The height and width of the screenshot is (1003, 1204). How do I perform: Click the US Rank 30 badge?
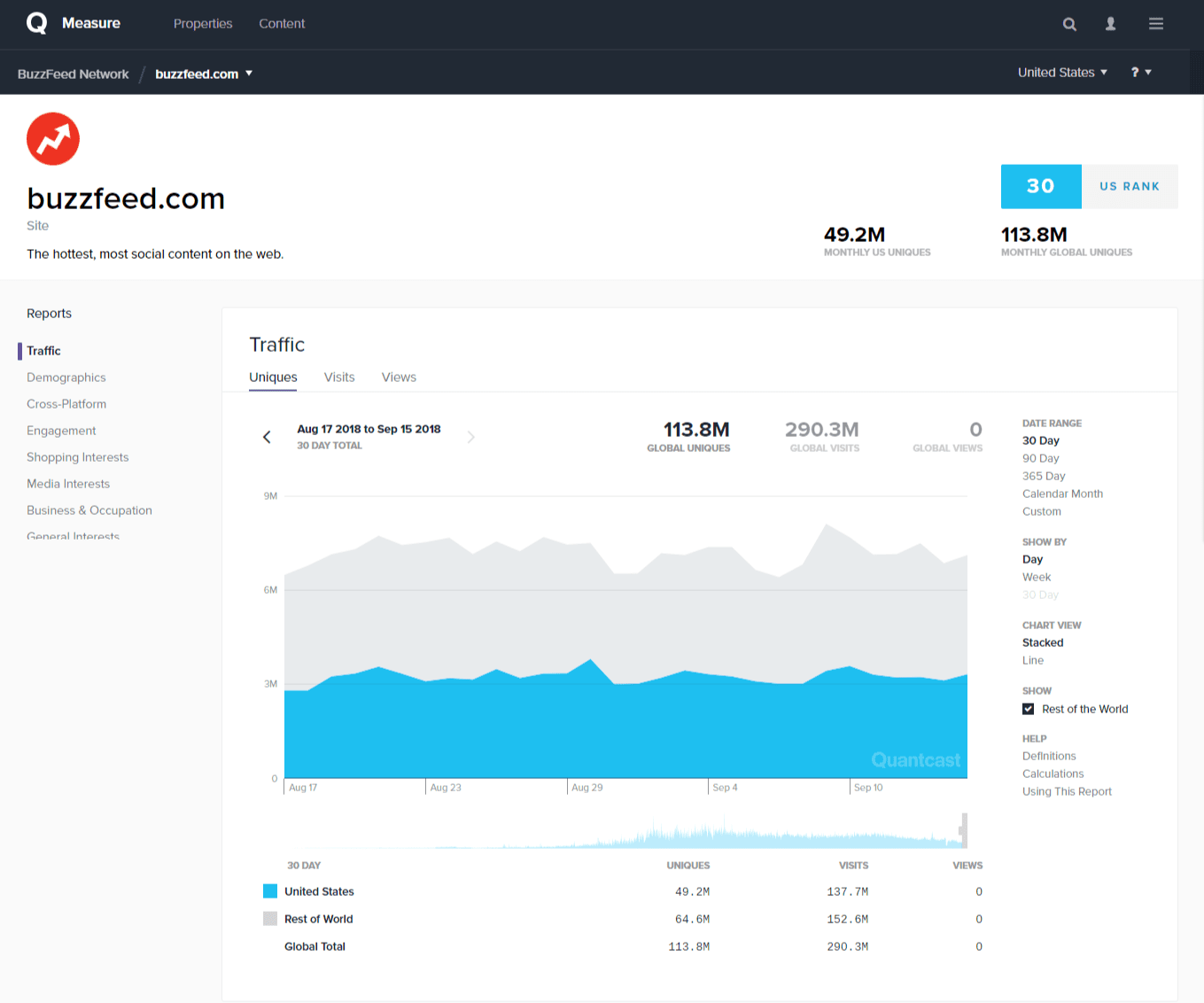coord(1089,186)
